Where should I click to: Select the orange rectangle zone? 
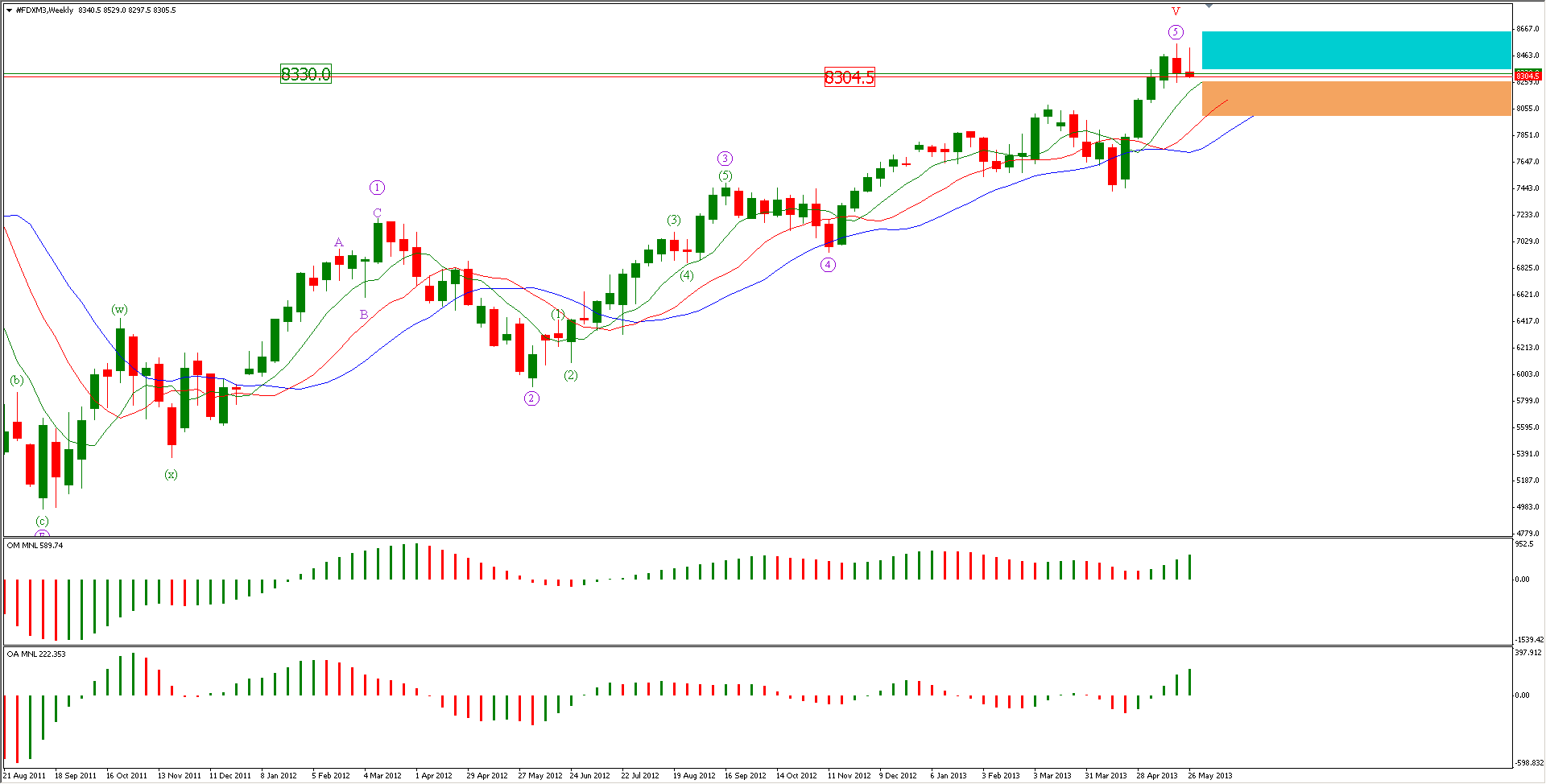tap(1356, 98)
